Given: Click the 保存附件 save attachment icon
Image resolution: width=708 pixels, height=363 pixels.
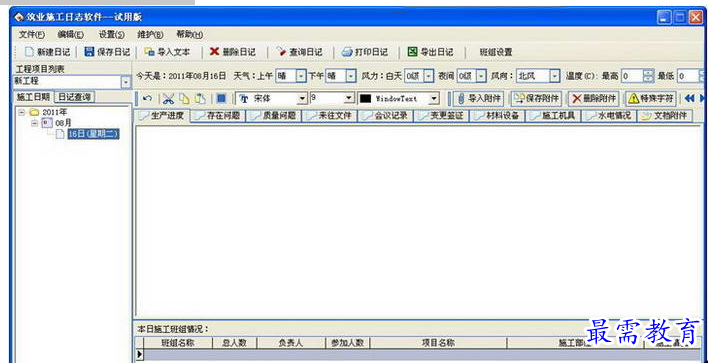Looking at the screenshot, I should [519, 98].
